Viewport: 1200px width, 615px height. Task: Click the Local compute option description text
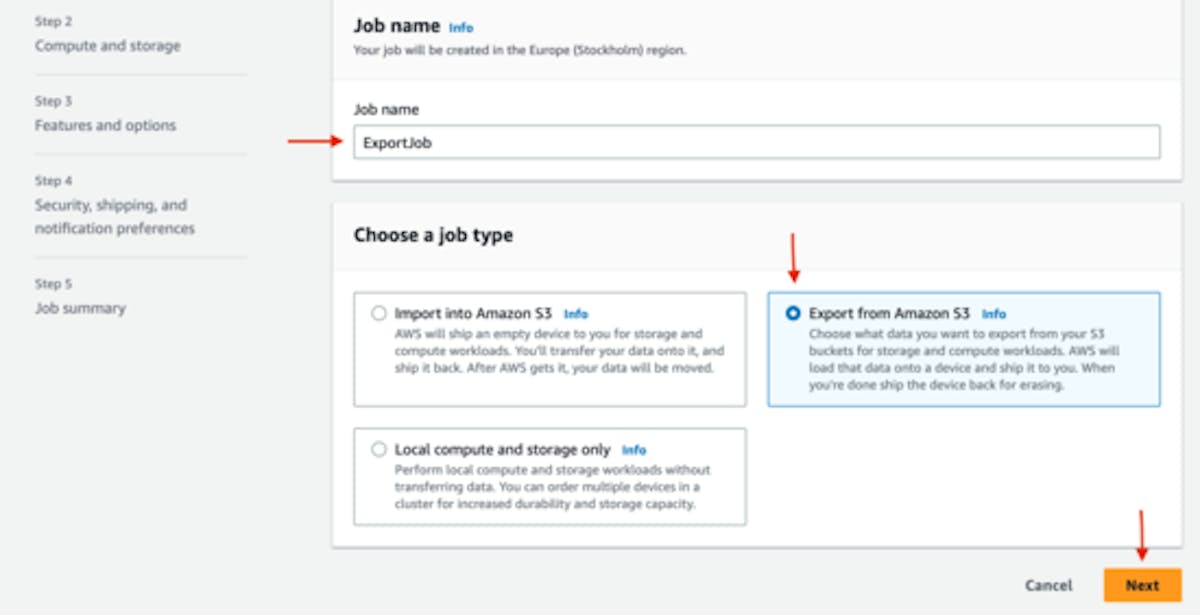pos(552,487)
